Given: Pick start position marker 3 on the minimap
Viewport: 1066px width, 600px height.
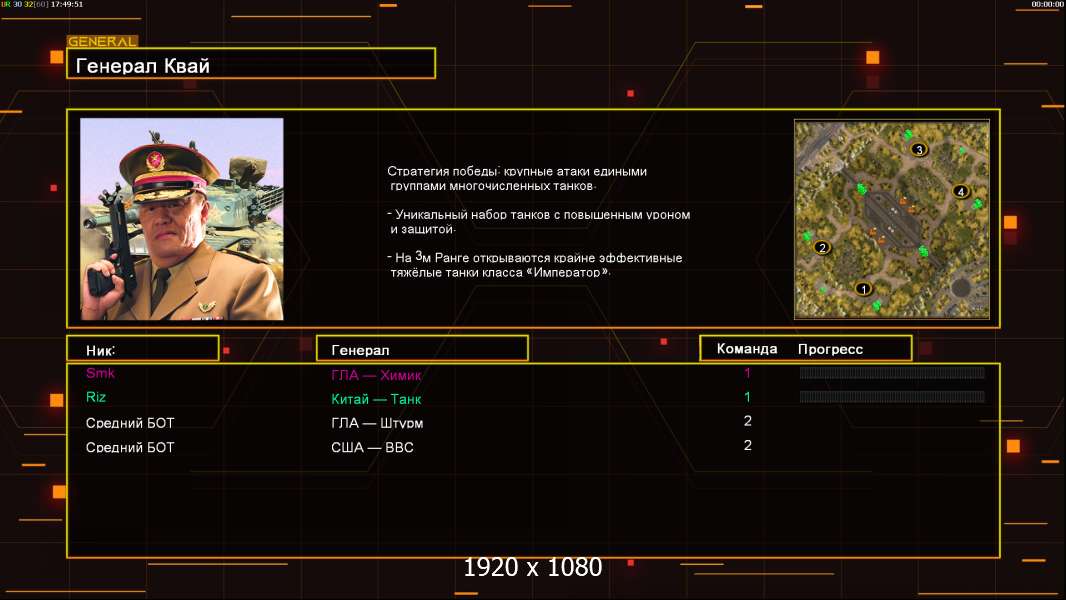Looking at the screenshot, I should [920, 149].
